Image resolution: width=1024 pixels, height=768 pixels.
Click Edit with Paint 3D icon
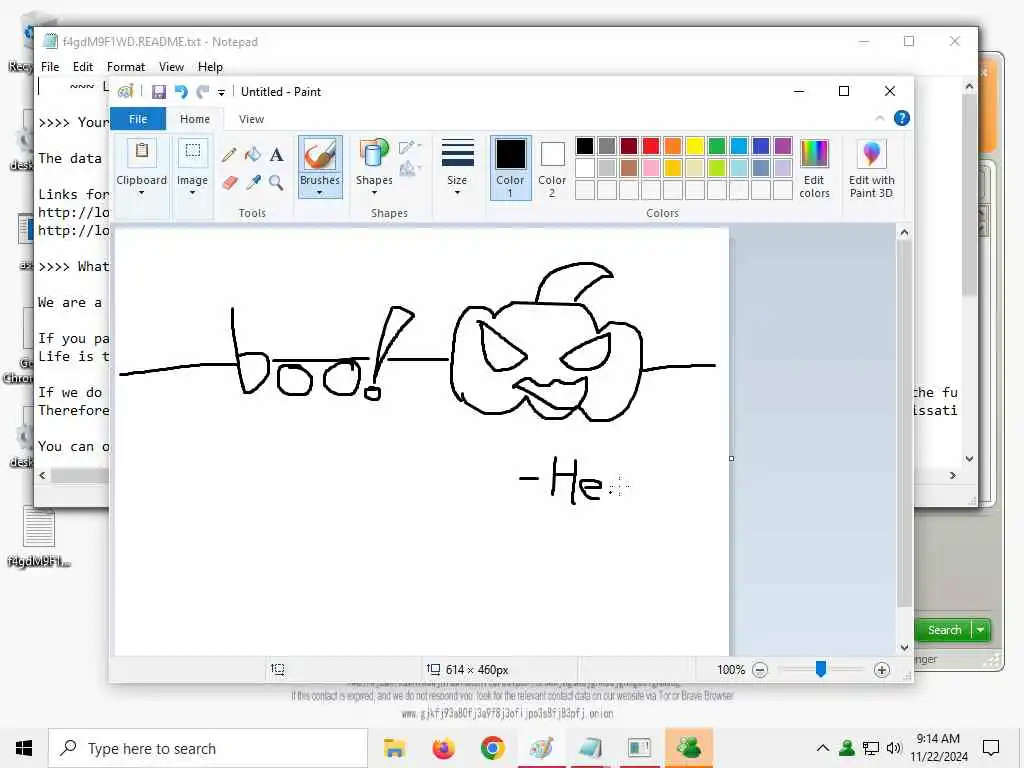pyautogui.click(x=871, y=154)
